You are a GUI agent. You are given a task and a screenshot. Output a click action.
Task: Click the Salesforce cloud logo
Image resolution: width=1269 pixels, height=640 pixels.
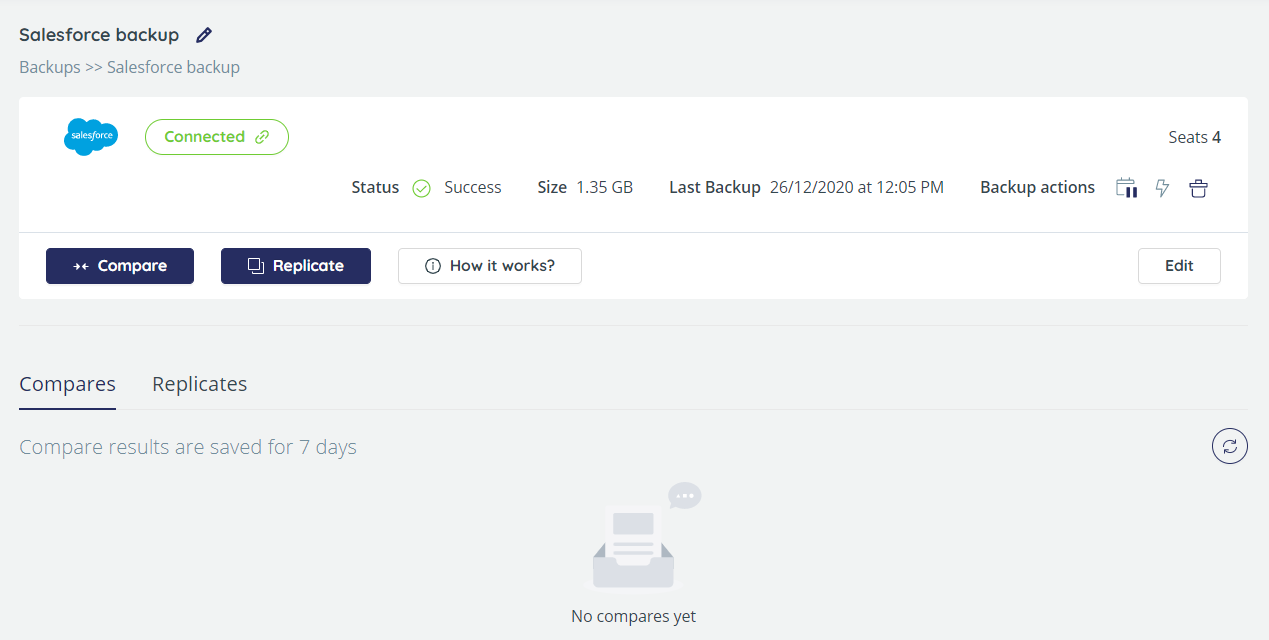pos(91,136)
